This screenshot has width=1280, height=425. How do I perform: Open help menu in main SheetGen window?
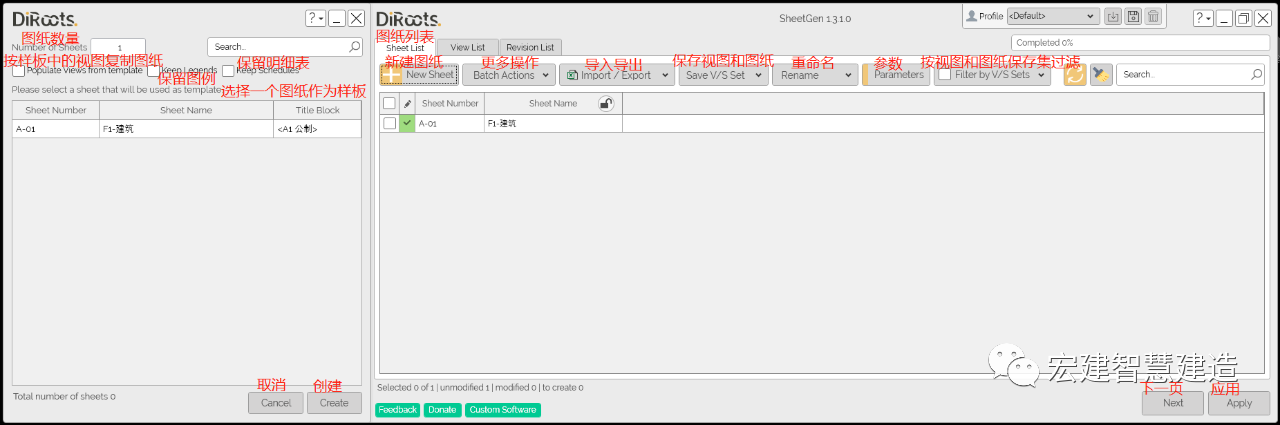click(x=1203, y=18)
